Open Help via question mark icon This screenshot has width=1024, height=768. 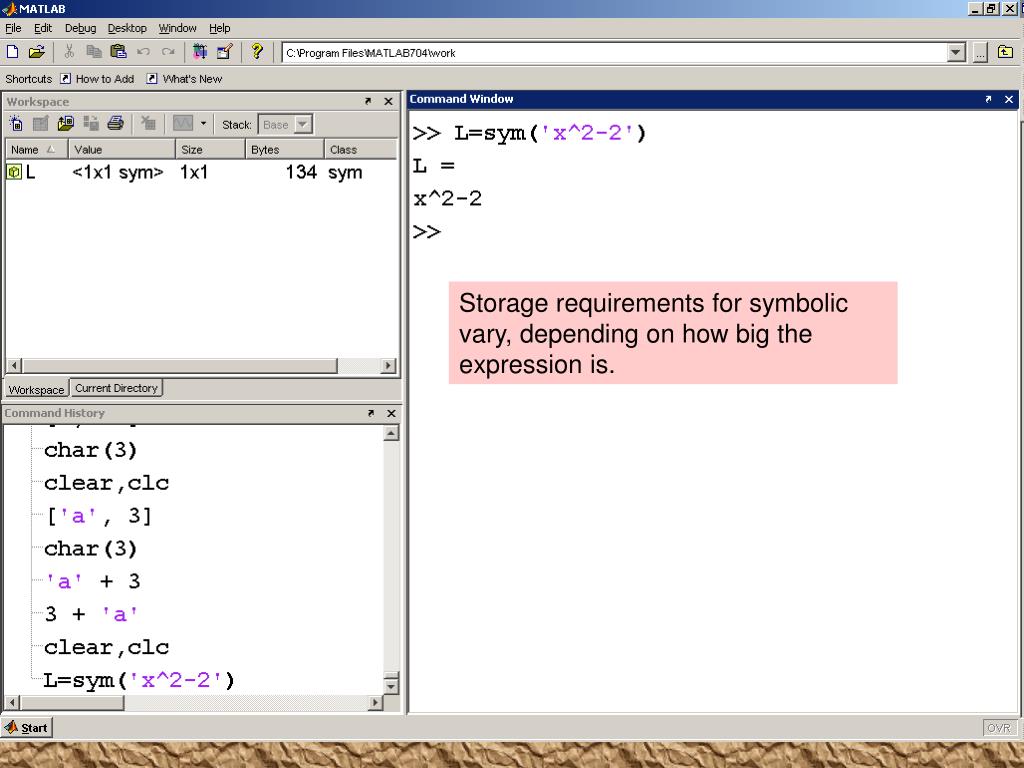[257, 52]
